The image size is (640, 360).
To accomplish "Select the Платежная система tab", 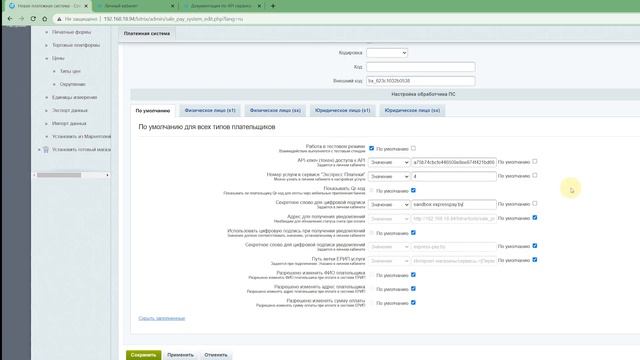I will [147, 33].
